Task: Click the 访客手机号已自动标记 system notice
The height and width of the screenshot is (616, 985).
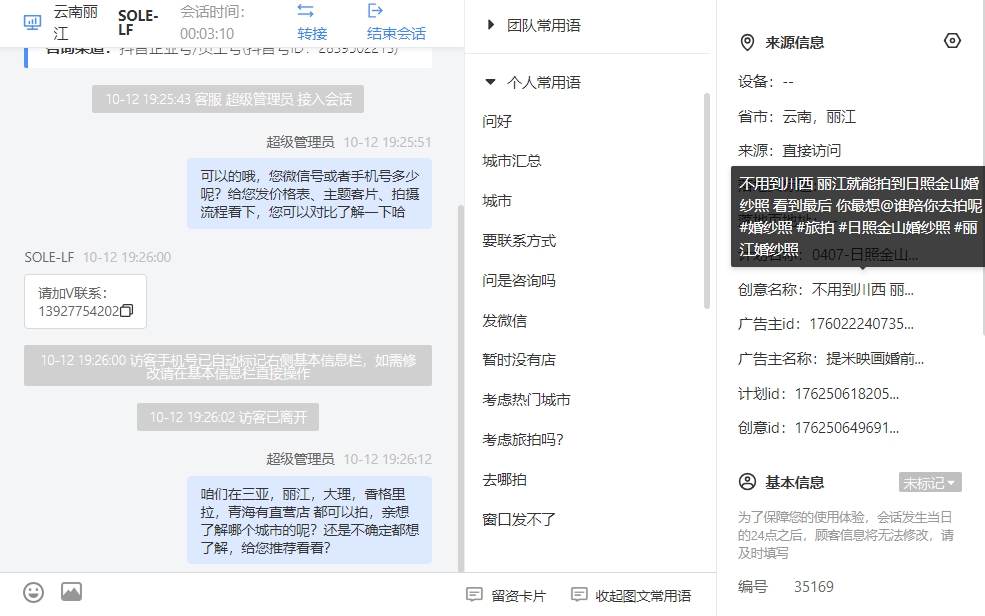Action: (x=228, y=365)
